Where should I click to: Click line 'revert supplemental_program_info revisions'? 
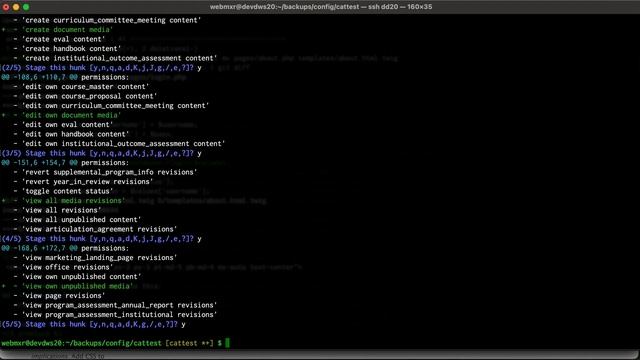pyautogui.click(x=105, y=172)
